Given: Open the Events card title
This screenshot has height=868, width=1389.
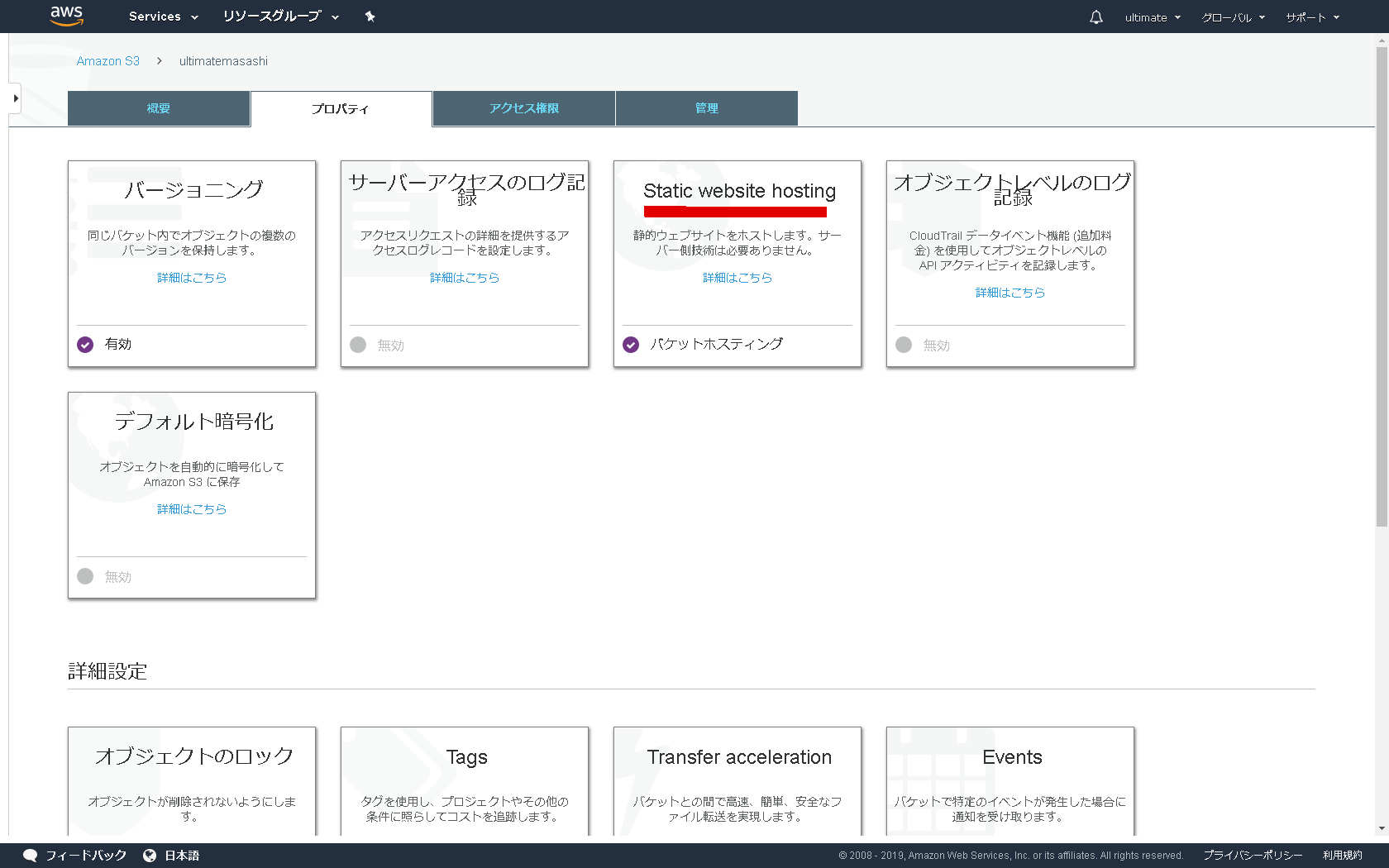Looking at the screenshot, I should click(1013, 757).
